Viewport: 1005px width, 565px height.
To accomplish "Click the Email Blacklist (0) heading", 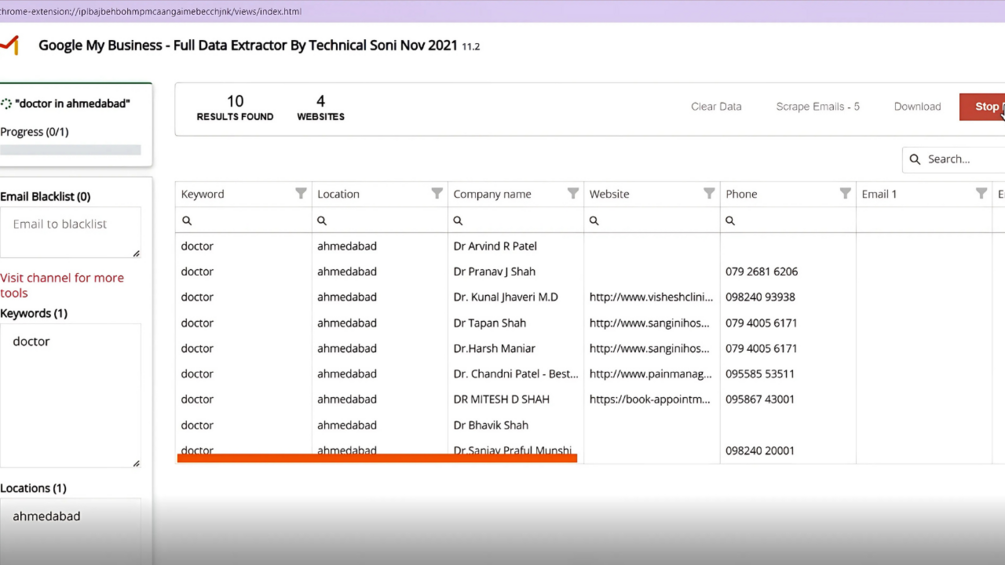I will click(45, 197).
